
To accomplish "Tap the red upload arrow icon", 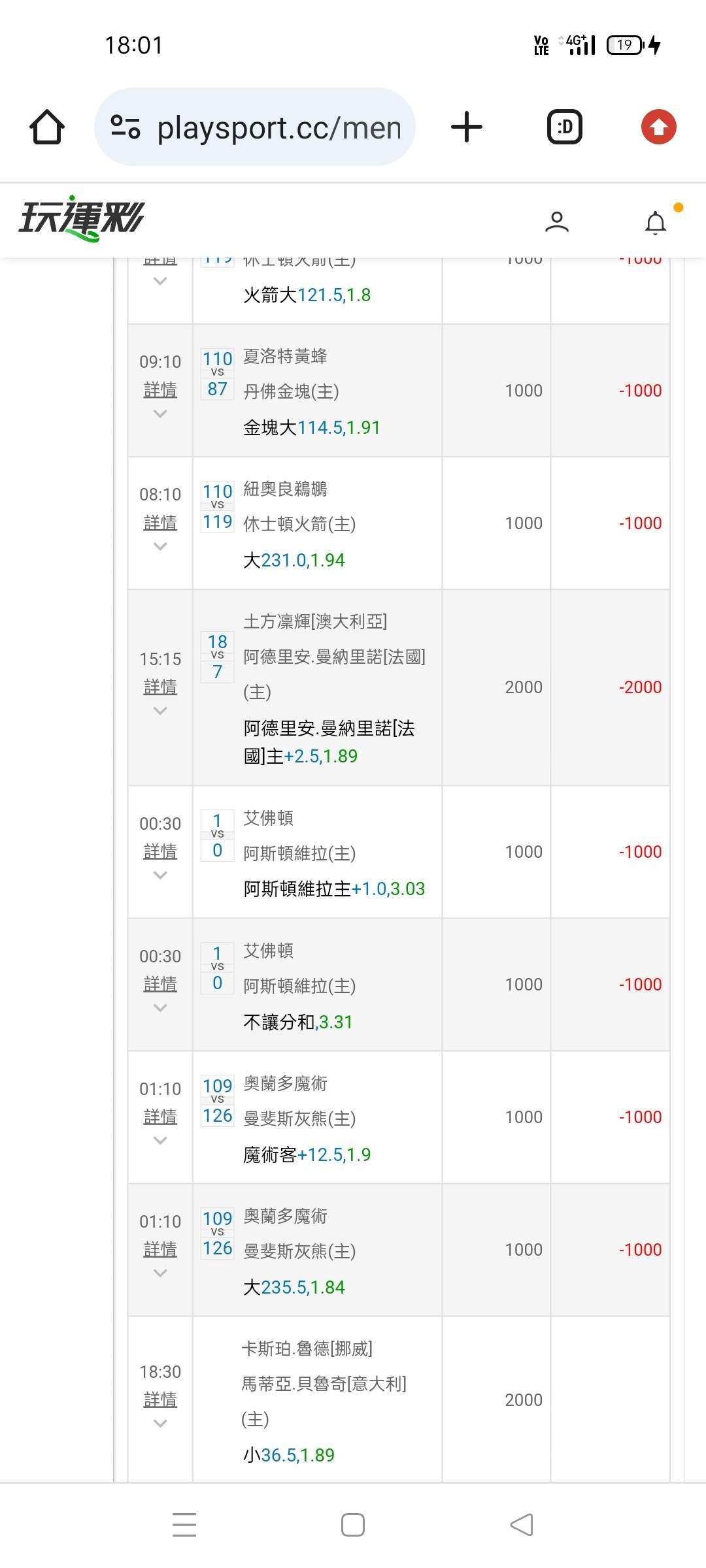I will point(658,127).
